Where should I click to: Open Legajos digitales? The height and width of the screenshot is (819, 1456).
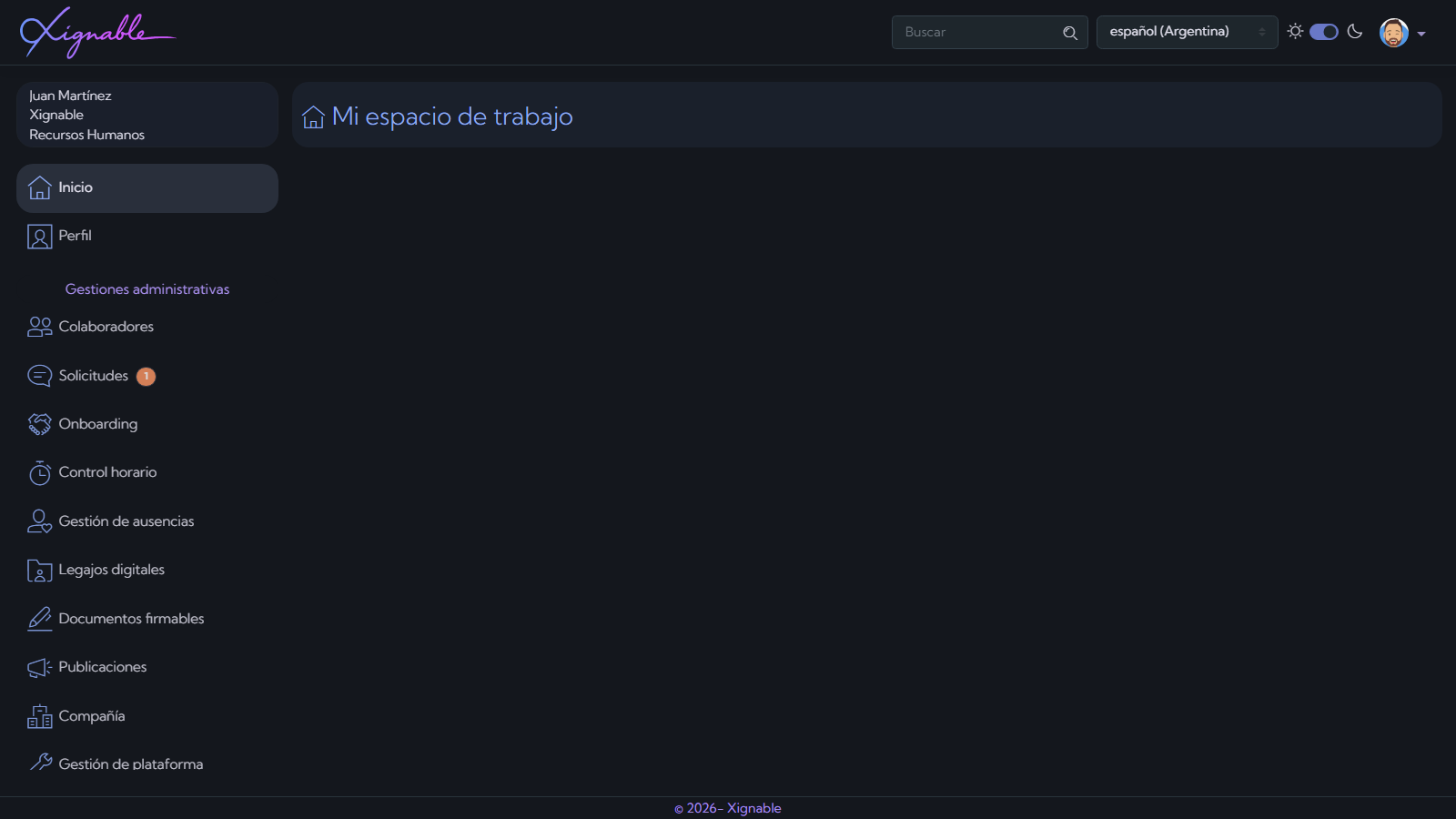(x=111, y=570)
